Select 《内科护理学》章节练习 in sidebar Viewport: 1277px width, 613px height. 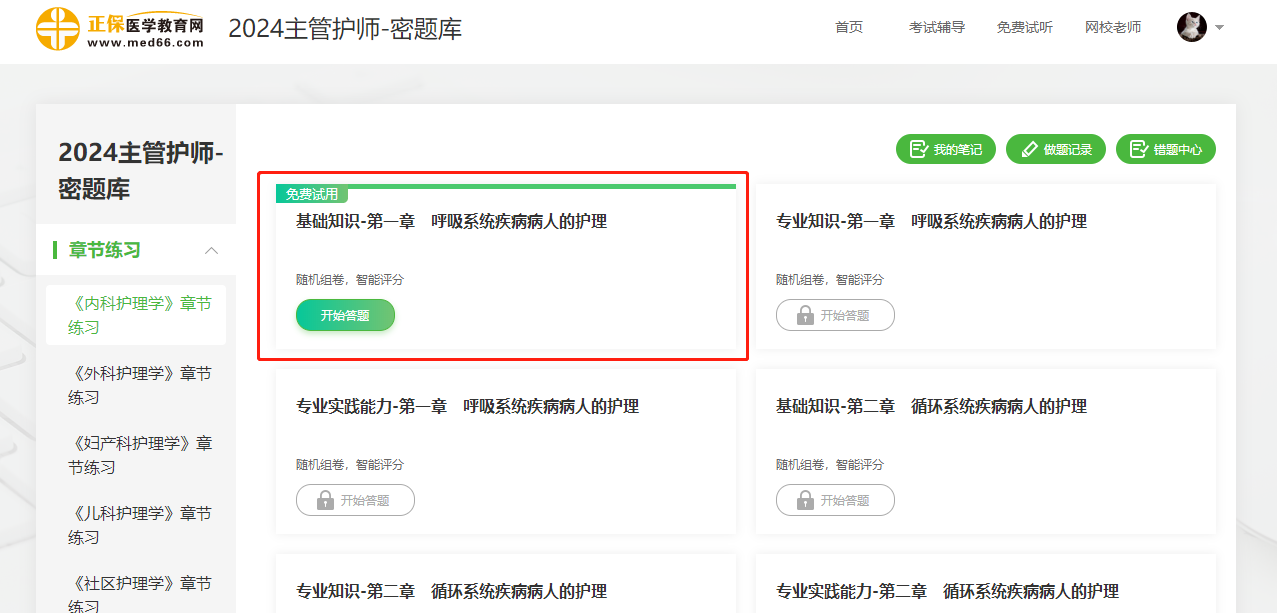pyautogui.click(x=139, y=315)
